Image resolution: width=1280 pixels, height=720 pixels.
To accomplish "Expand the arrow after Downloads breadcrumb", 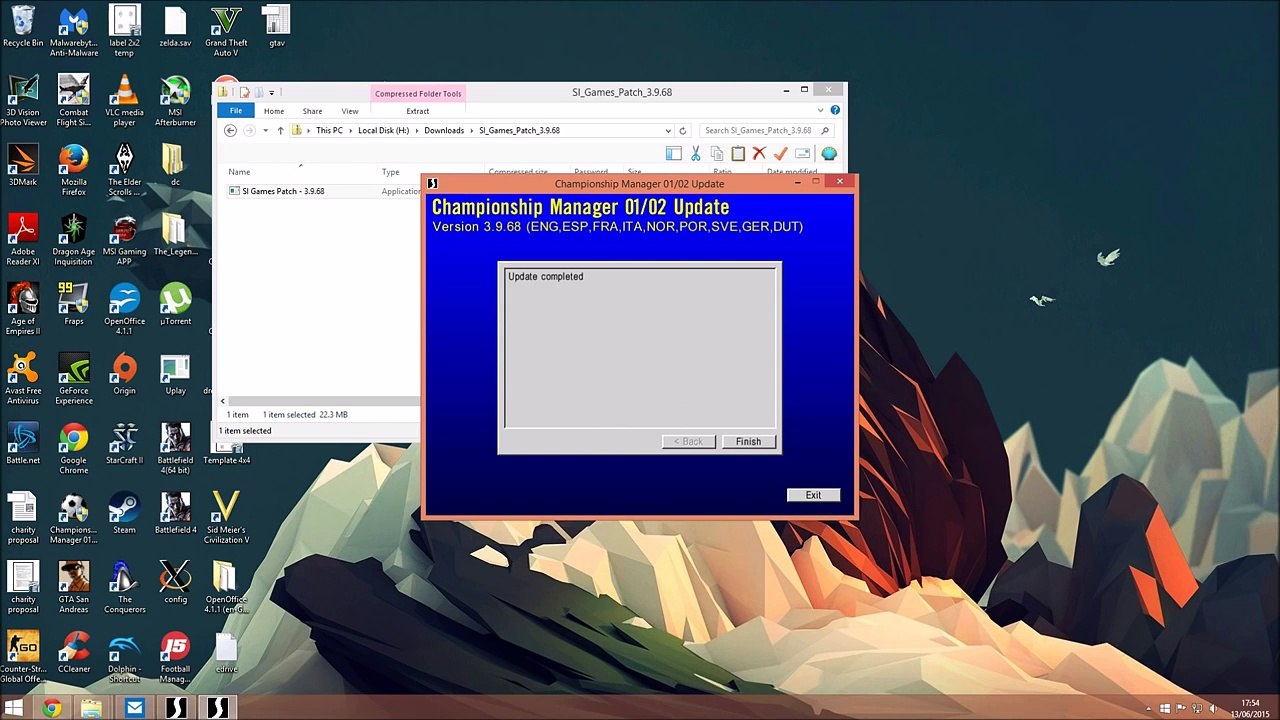I will point(472,131).
